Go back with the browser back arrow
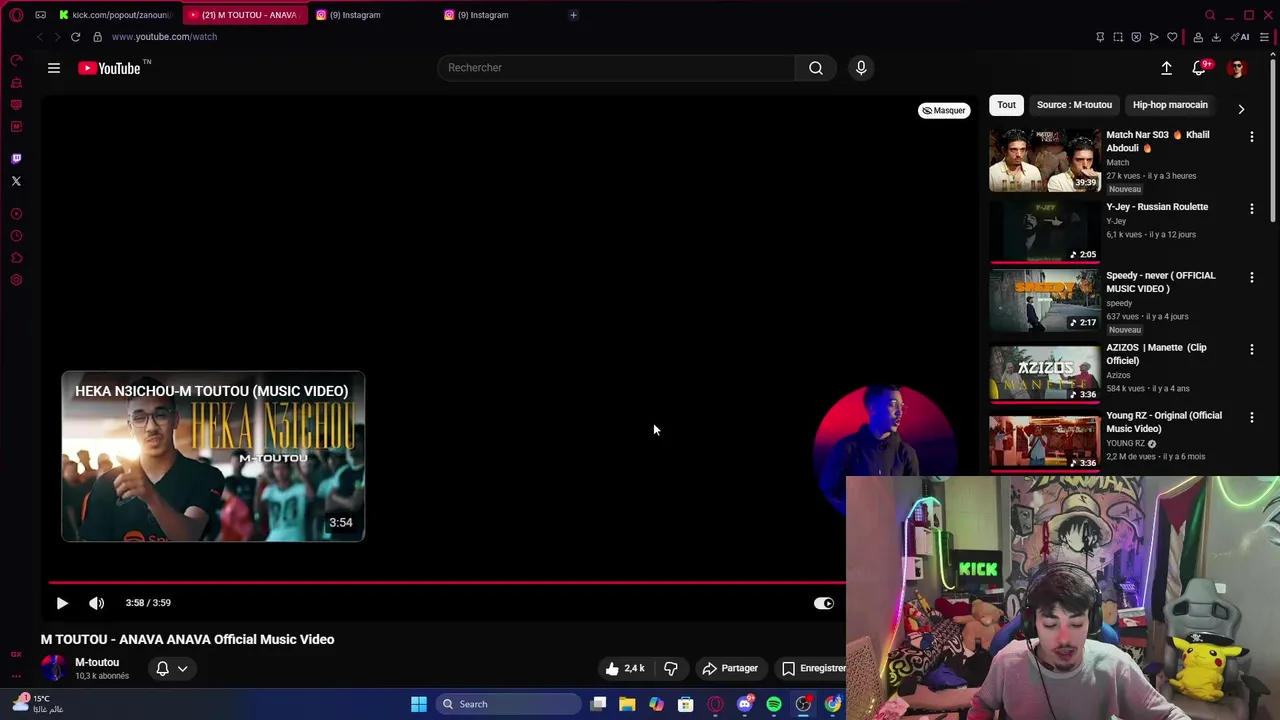The height and width of the screenshot is (720, 1280). pos(39,37)
